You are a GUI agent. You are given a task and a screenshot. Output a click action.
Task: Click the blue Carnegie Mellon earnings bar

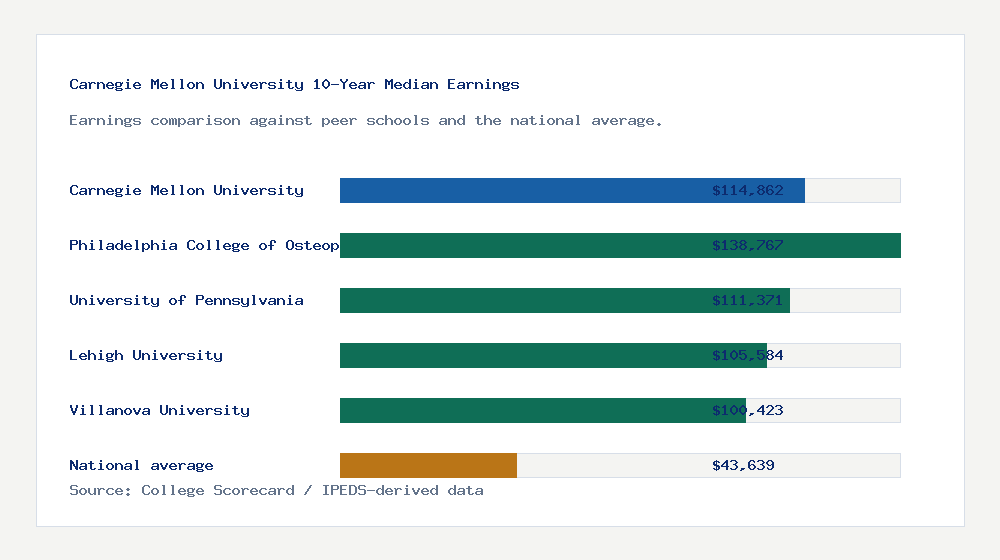(x=572, y=191)
